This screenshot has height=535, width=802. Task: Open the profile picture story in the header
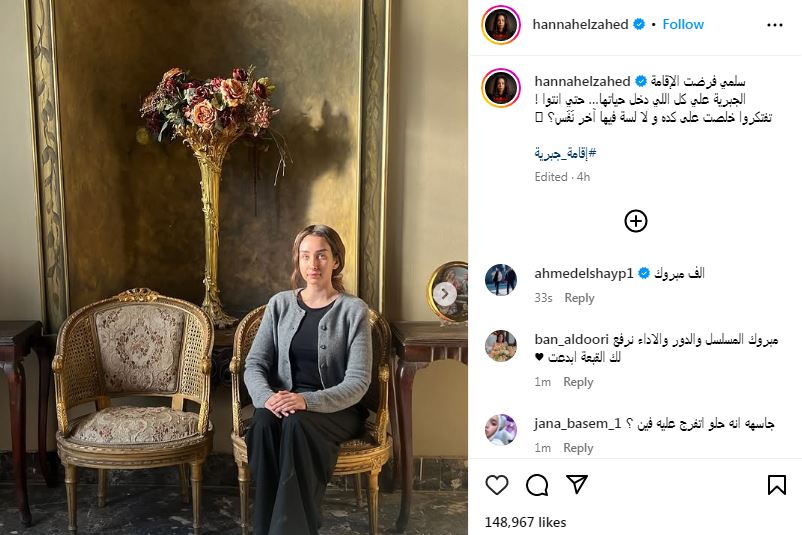coord(501,25)
